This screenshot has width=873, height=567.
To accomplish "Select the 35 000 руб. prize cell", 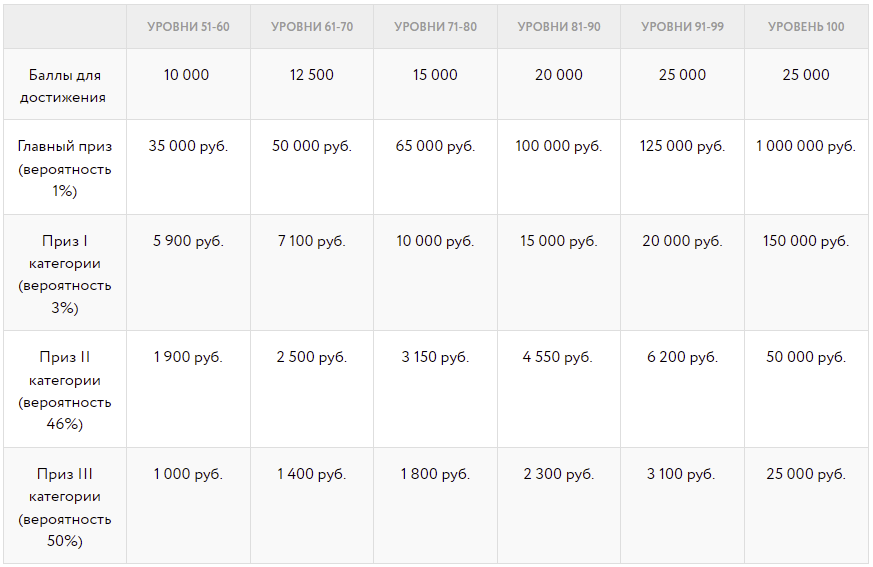I will point(188,146).
